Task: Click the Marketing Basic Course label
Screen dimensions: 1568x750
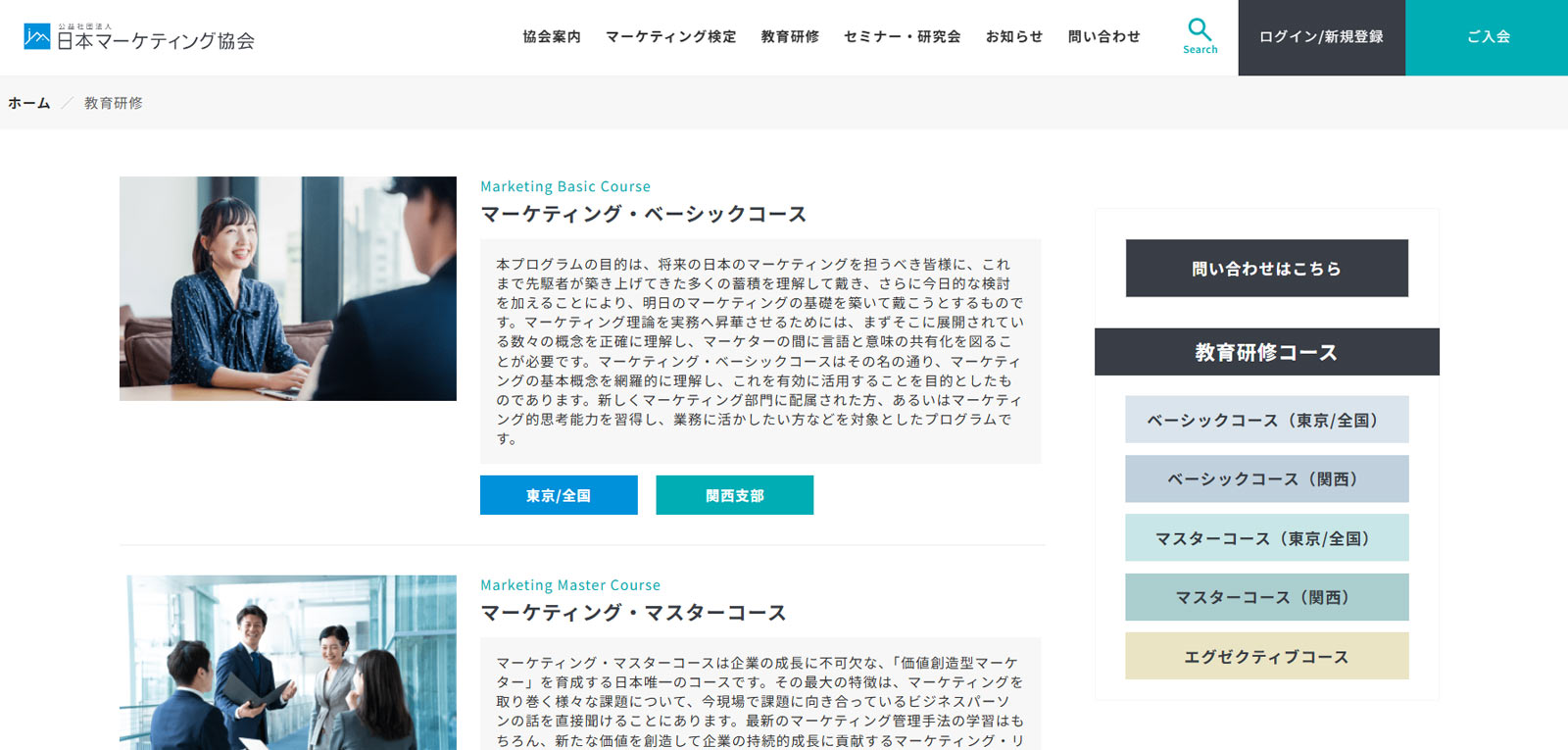Action: pyautogui.click(x=565, y=186)
